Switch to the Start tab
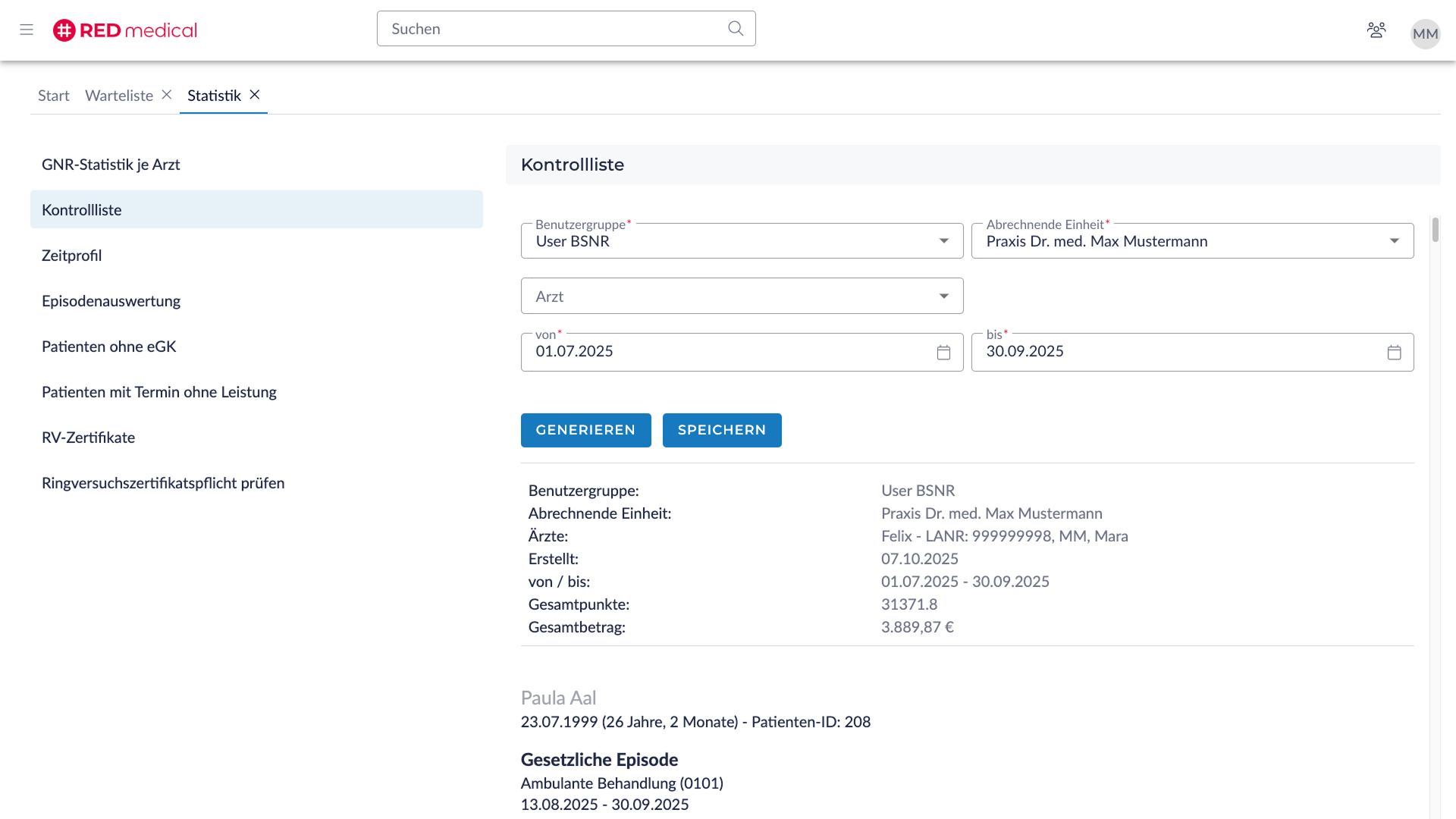This screenshot has width=1456, height=819. [x=53, y=96]
